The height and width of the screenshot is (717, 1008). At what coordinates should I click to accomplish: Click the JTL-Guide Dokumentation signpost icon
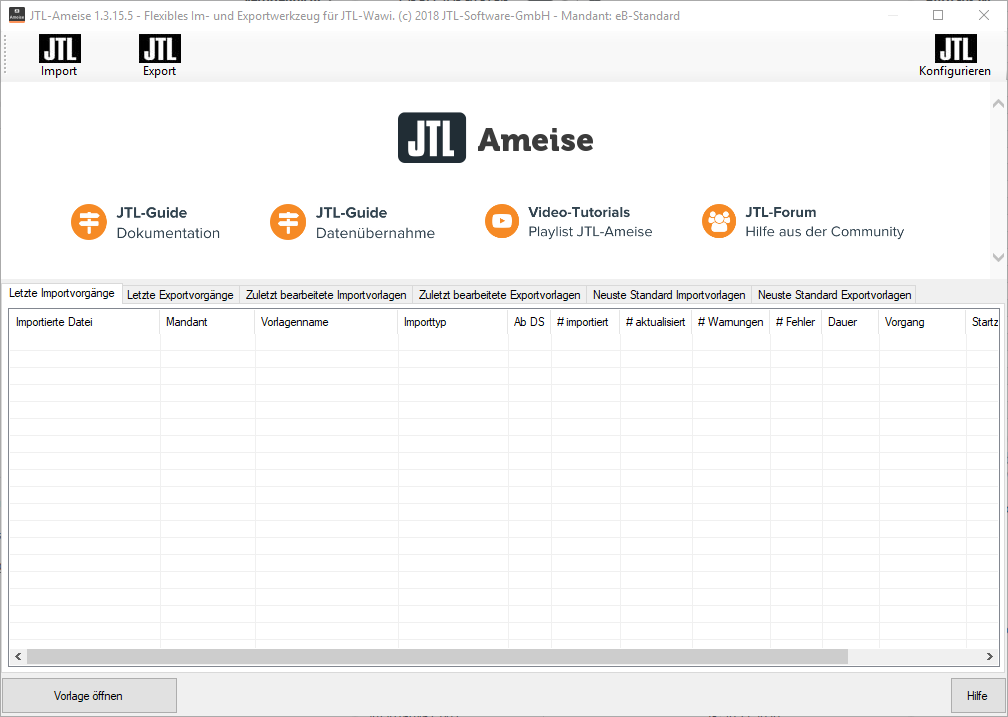89,222
